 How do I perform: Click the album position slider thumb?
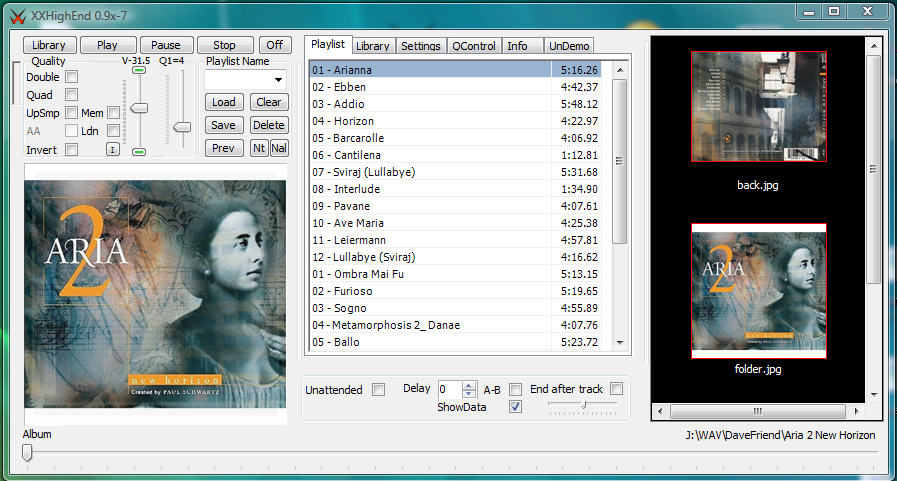tap(27, 453)
